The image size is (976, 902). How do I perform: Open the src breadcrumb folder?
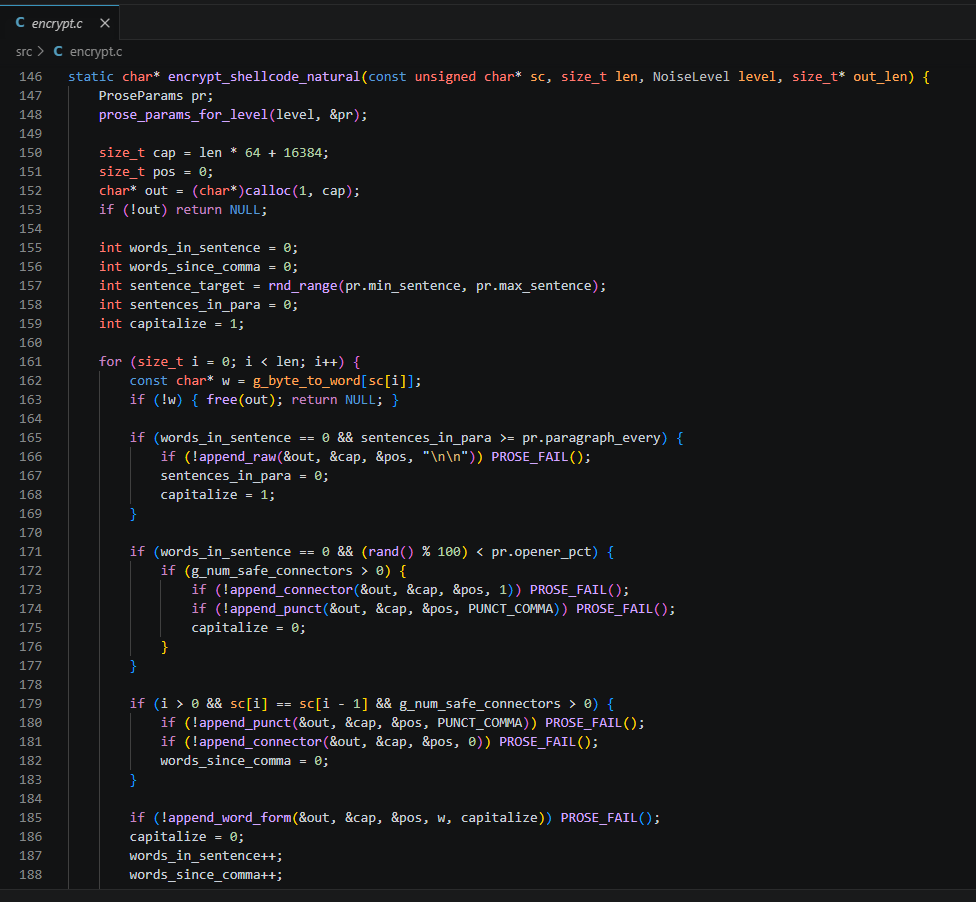click(x=24, y=52)
